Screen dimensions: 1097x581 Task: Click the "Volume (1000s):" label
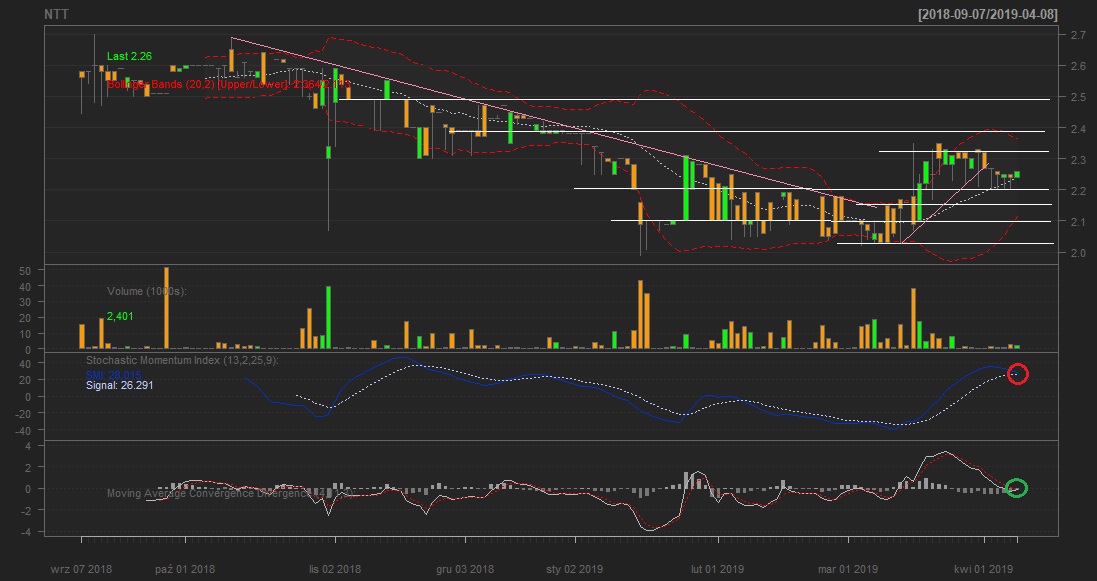coord(147,291)
